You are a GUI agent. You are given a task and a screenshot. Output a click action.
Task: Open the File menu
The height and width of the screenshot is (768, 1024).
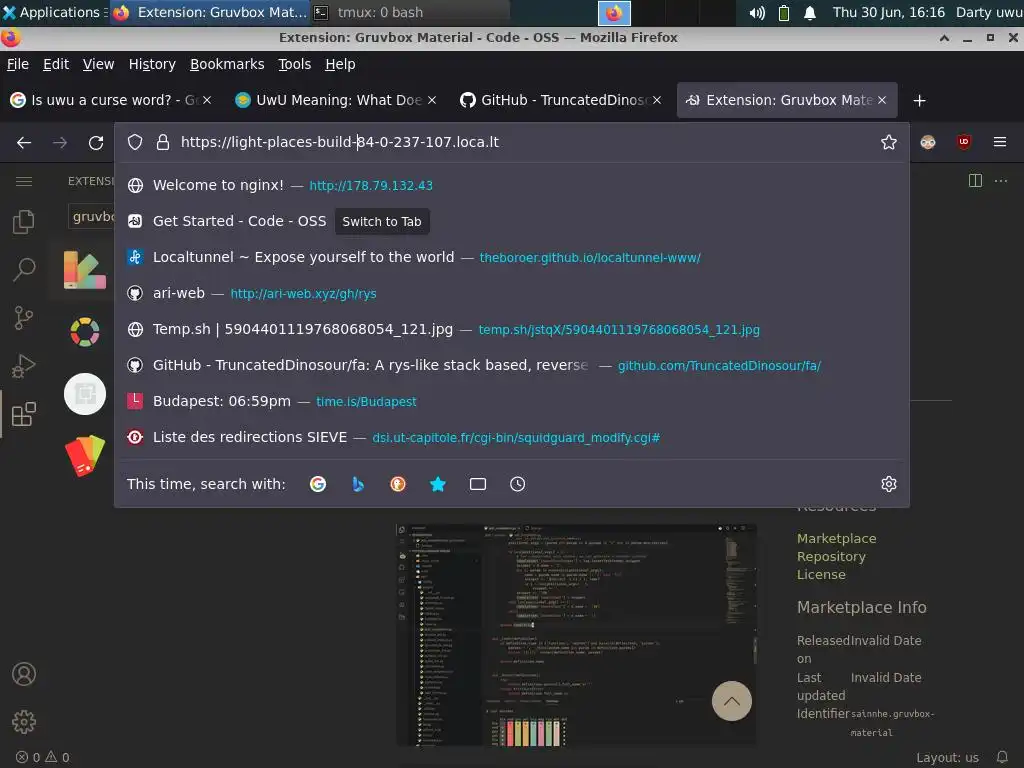tap(18, 64)
